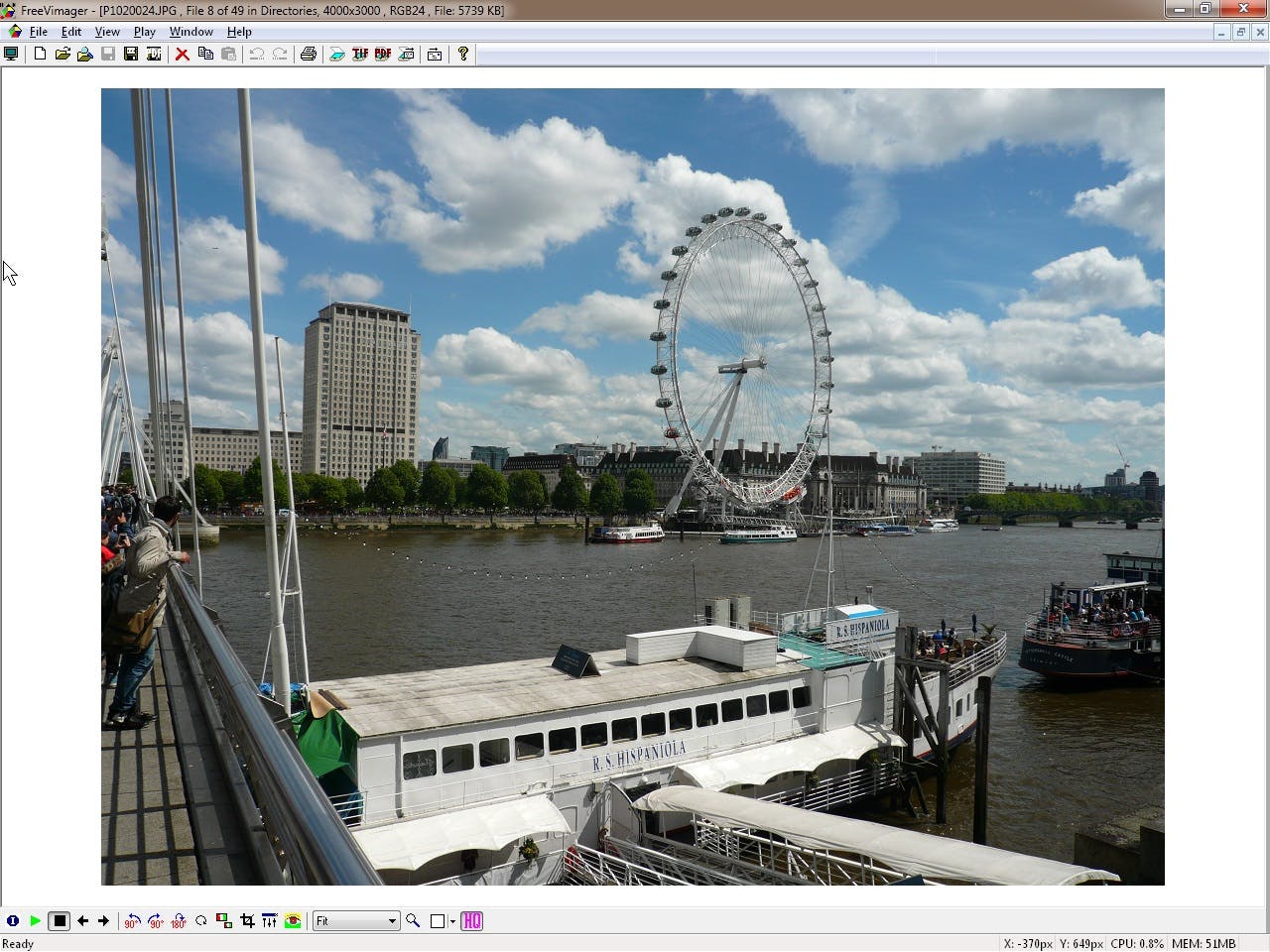Advance to the next image with the forward arrow
This screenshot has width=1270, height=952.
tap(103, 921)
